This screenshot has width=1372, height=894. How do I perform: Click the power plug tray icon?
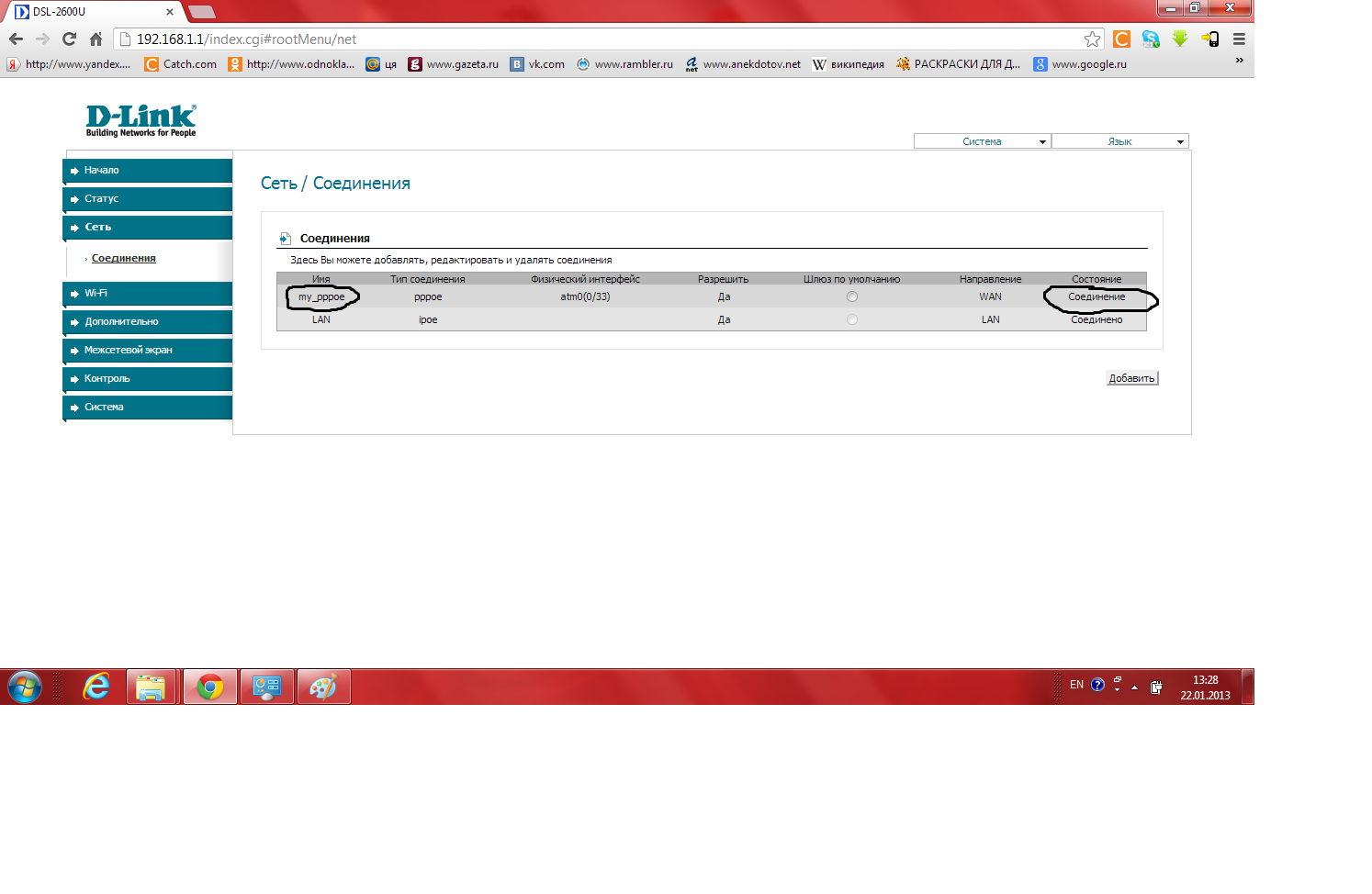pos(1156,687)
